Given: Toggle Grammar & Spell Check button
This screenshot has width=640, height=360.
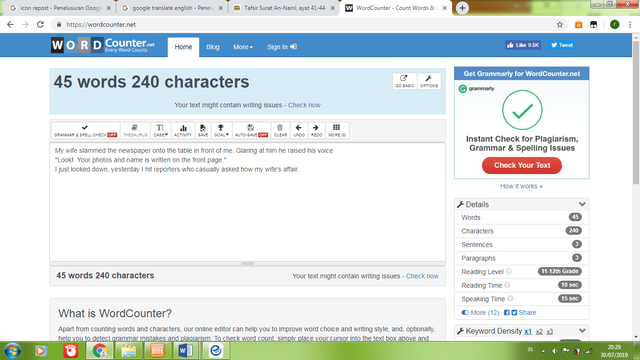Looking at the screenshot, I should [x=86, y=131].
